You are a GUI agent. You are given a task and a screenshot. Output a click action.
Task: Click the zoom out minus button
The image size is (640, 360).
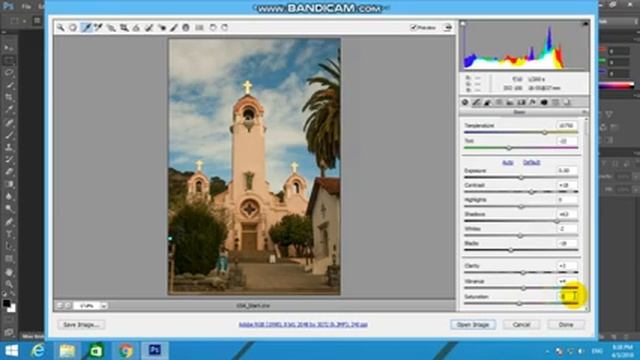point(60,306)
